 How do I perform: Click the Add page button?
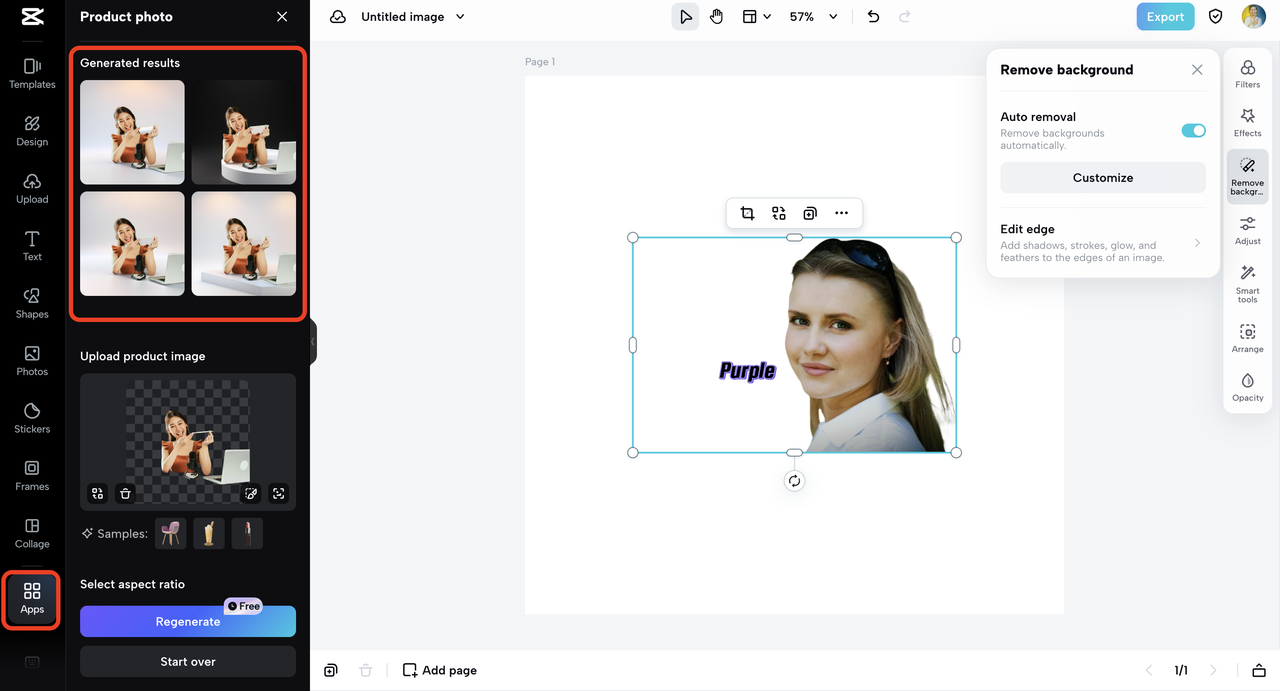pos(440,670)
